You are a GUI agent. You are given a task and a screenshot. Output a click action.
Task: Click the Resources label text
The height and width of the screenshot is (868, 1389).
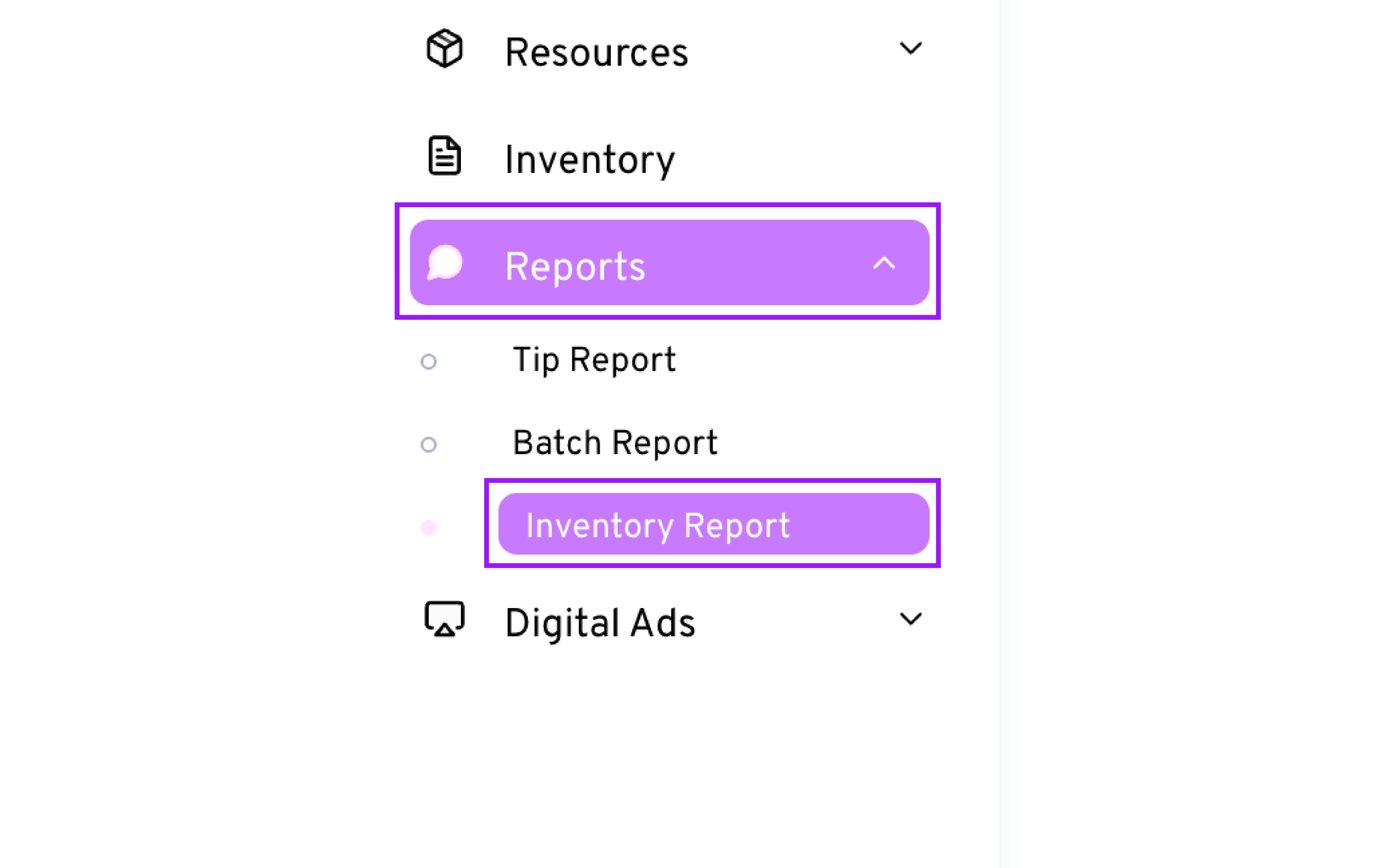pyautogui.click(x=596, y=52)
